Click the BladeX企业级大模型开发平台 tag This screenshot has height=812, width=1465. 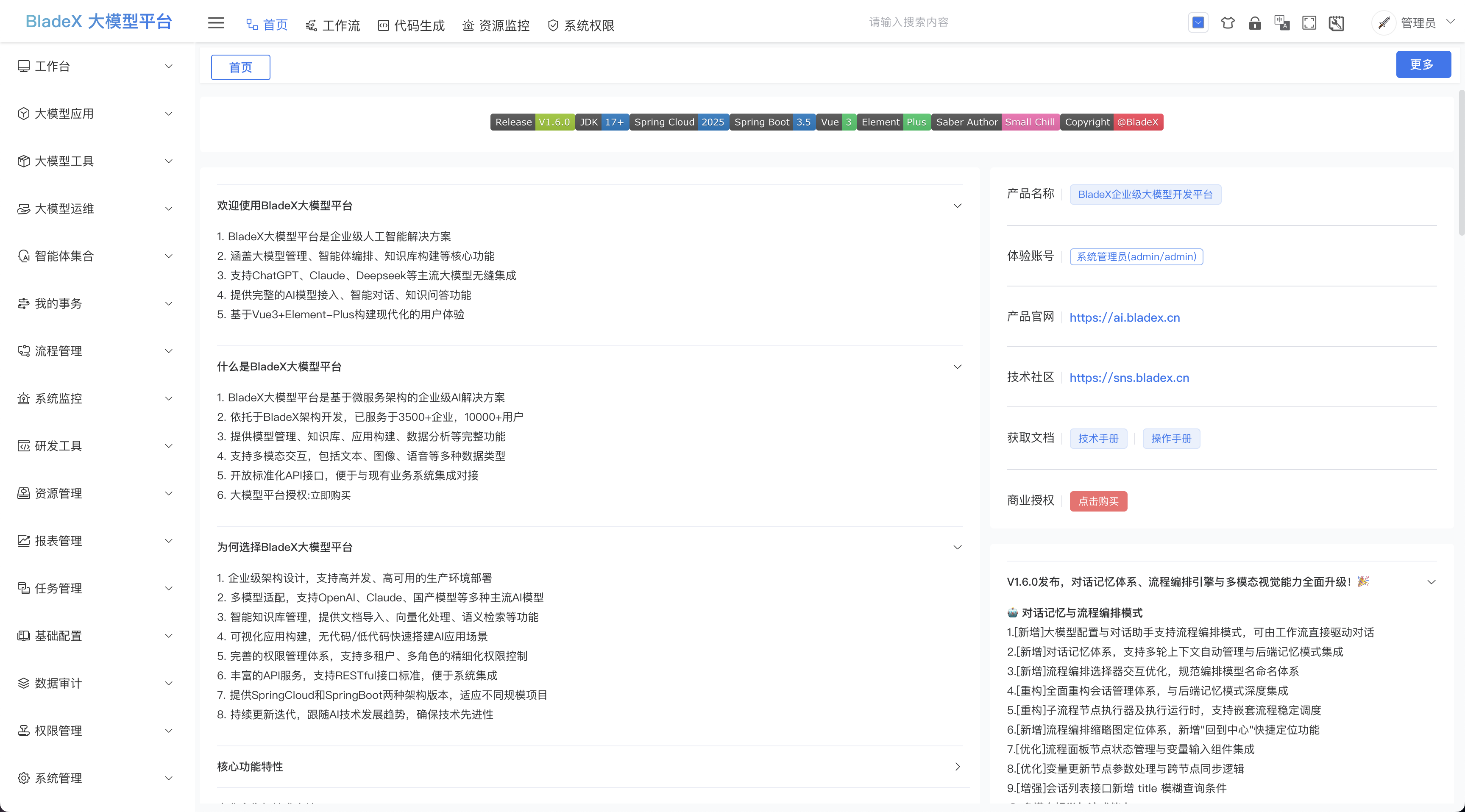click(x=1145, y=195)
